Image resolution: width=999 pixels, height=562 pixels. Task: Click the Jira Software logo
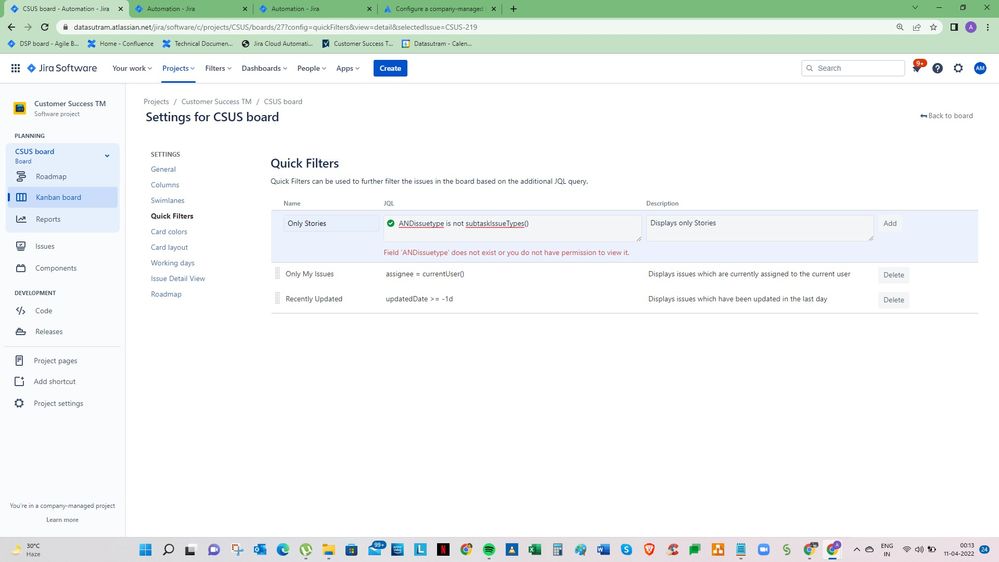62,68
